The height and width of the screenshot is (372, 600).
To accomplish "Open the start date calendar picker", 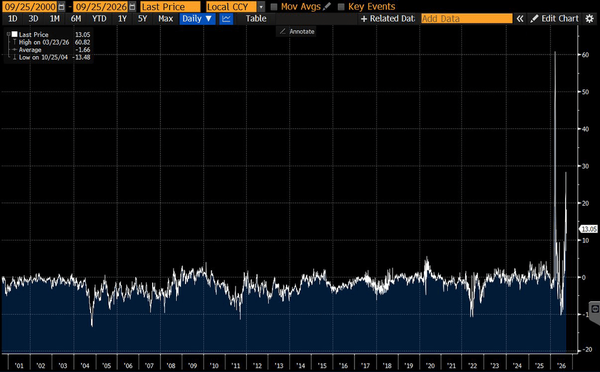I will pyautogui.click(x=61, y=7).
